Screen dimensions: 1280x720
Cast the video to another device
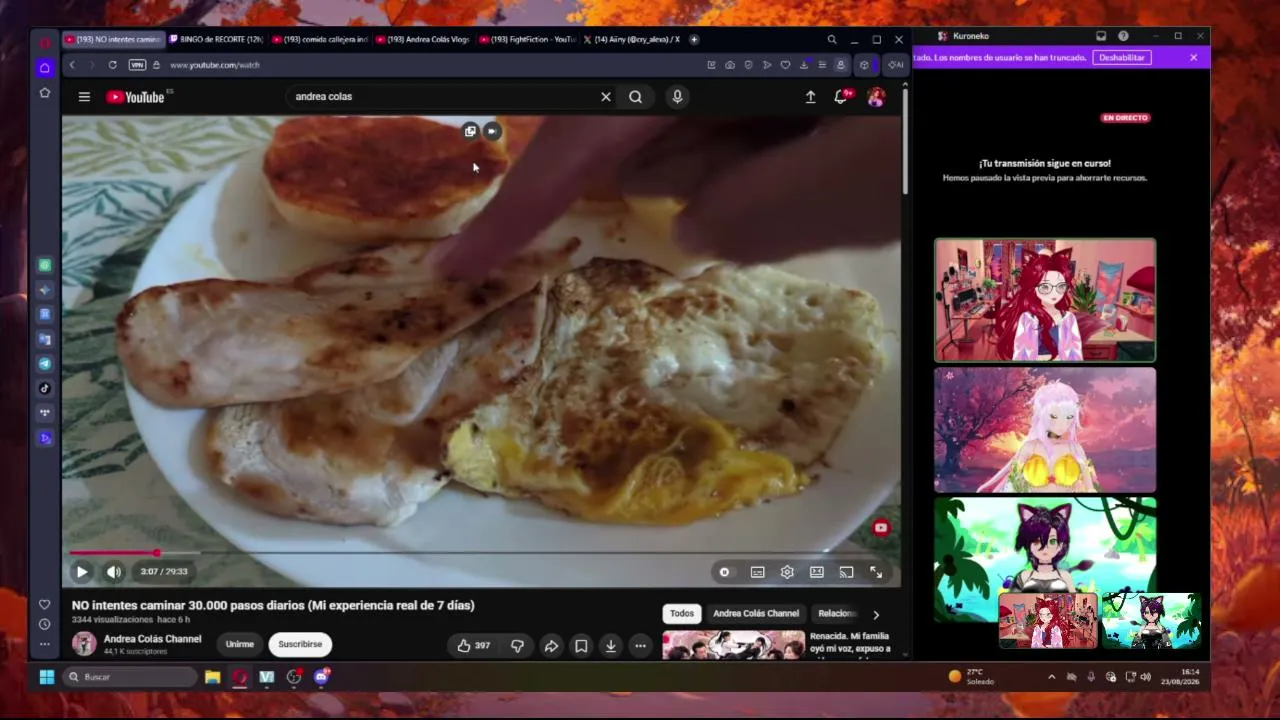[x=846, y=572]
